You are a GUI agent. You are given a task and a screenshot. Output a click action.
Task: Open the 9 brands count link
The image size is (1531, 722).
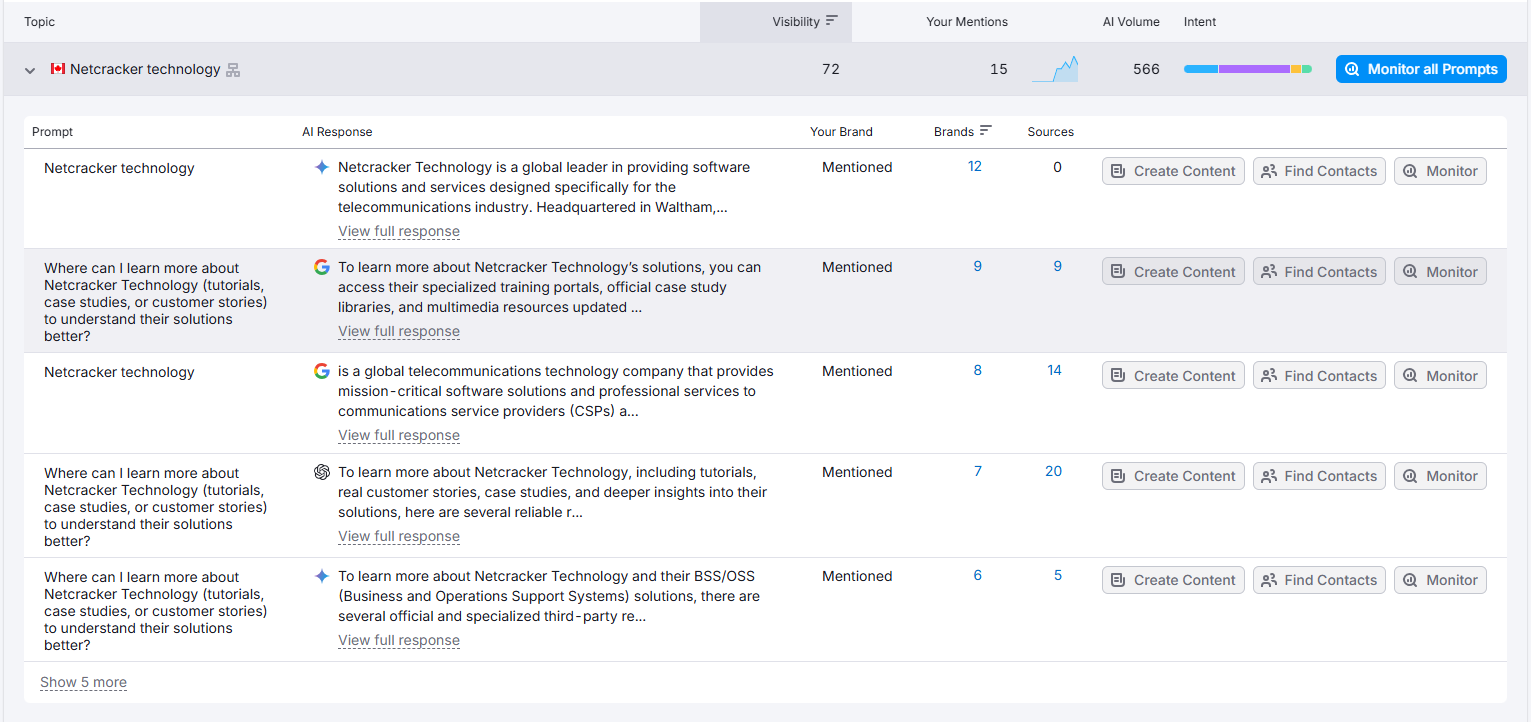click(978, 266)
